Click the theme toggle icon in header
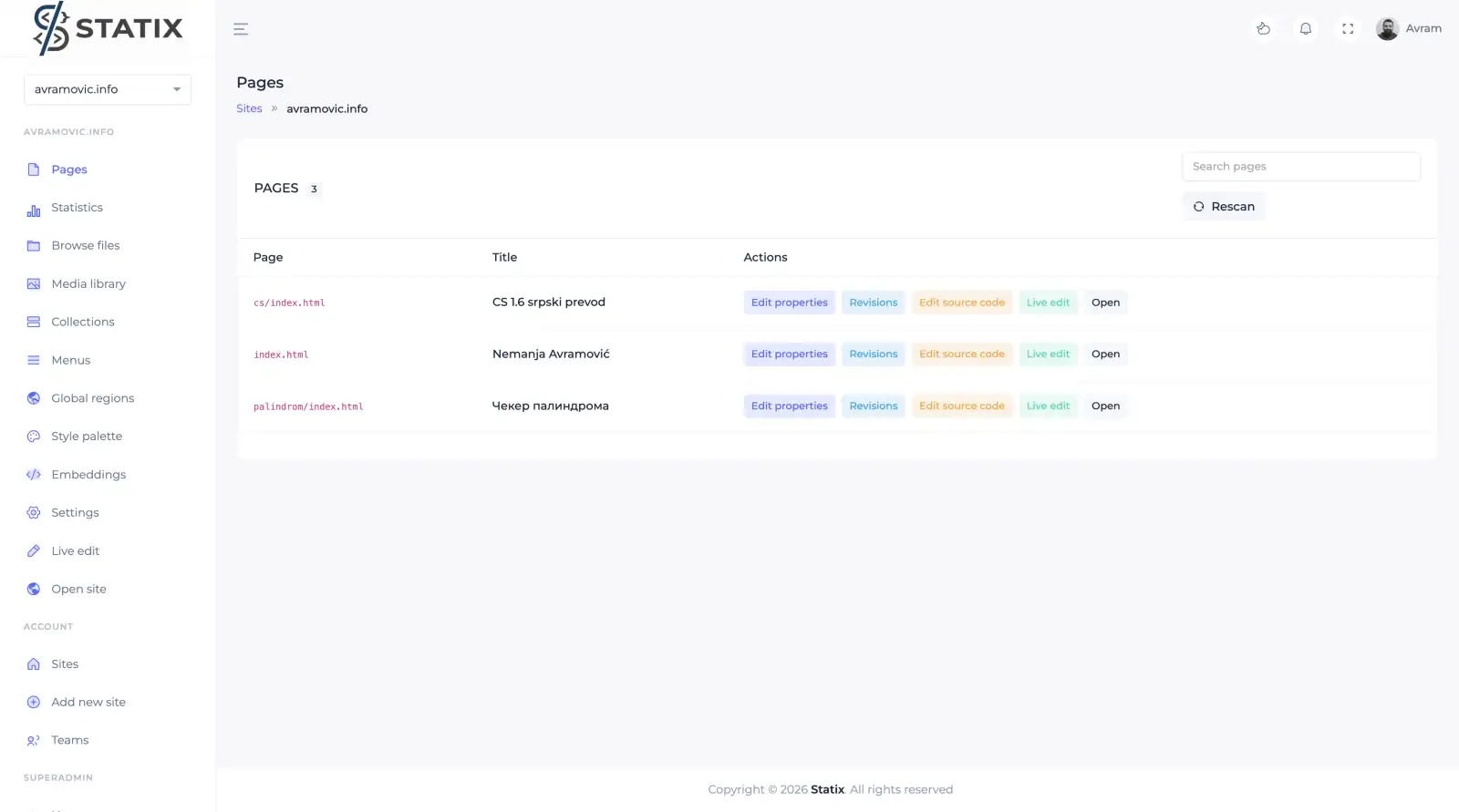Viewport: 1459px width, 812px height. (1263, 29)
